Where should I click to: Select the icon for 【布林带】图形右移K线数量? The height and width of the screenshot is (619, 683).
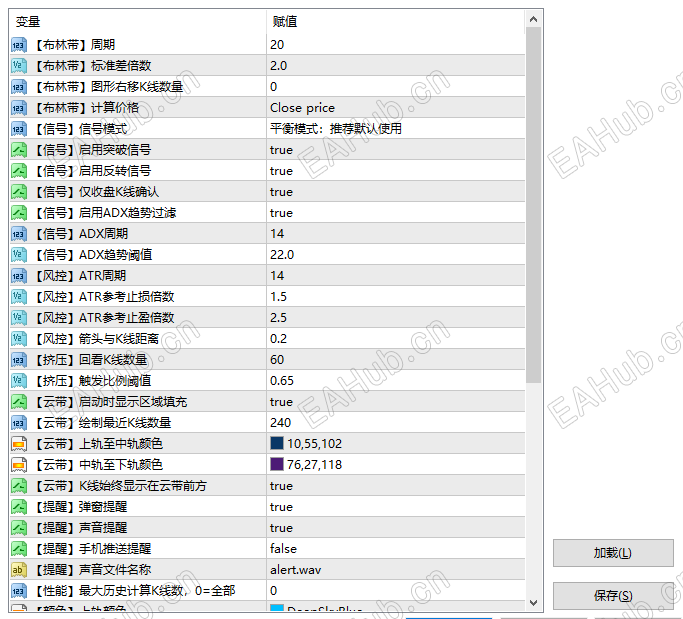[x=19, y=87]
